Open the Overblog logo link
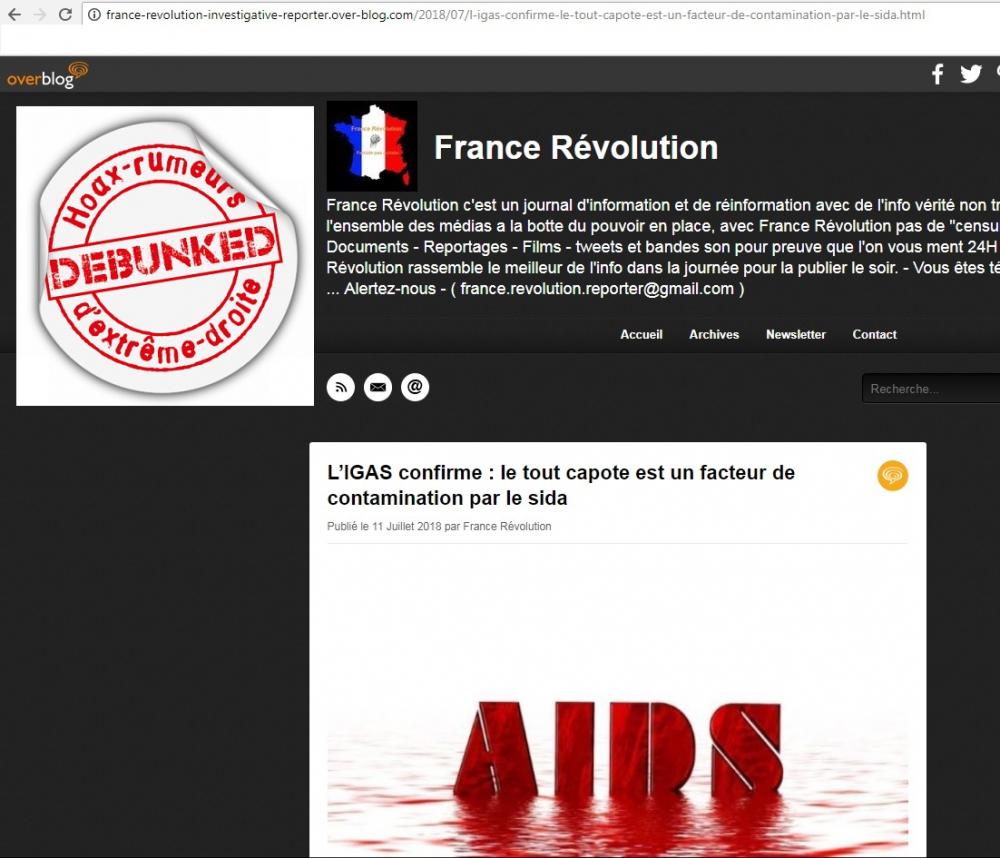 click(x=47, y=75)
